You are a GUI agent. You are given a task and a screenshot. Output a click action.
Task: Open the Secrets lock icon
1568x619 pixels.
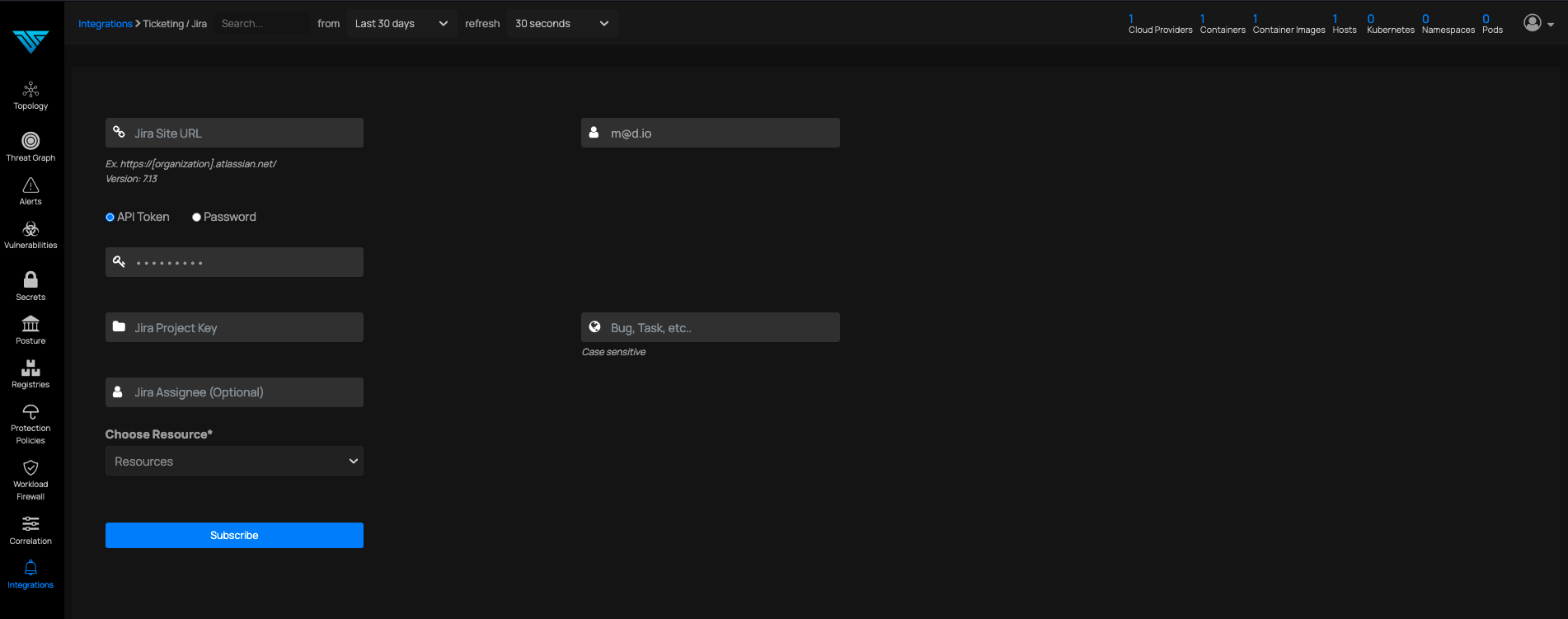[31, 280]
